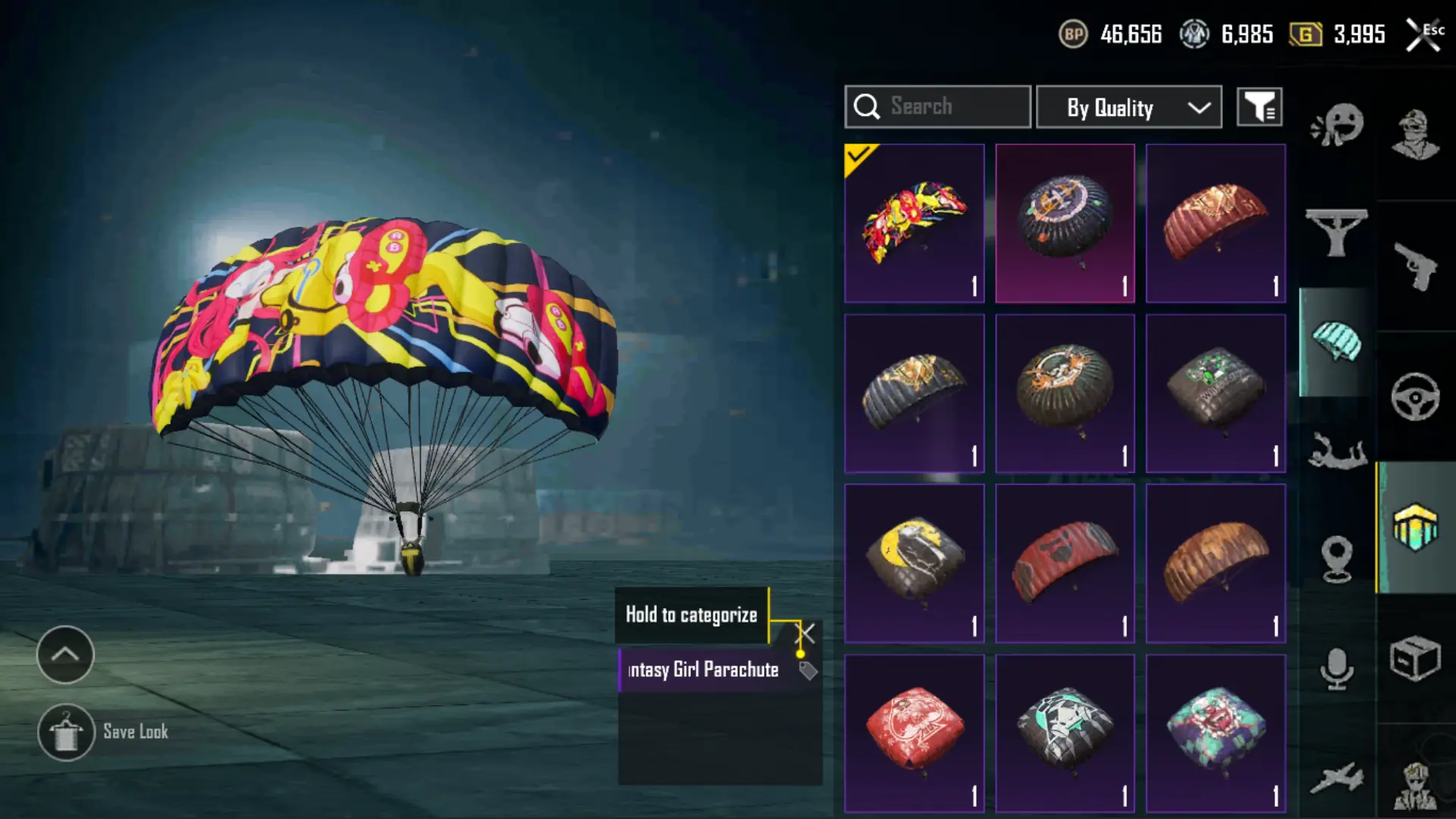Open the pistol weapon skins category

(1415, 266)
